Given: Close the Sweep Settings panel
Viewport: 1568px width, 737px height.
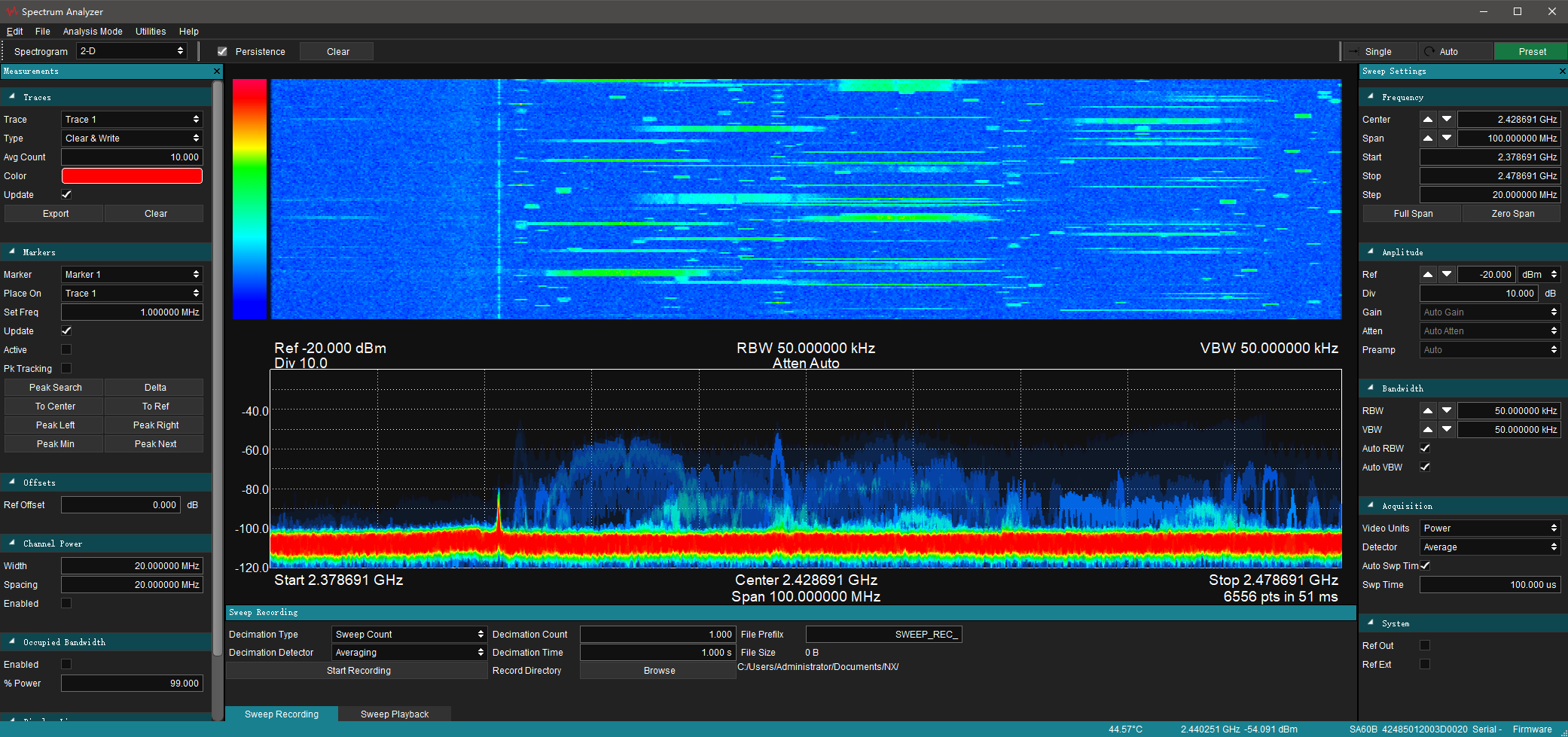Looking at the screenshot, I should pos(1562,72).
